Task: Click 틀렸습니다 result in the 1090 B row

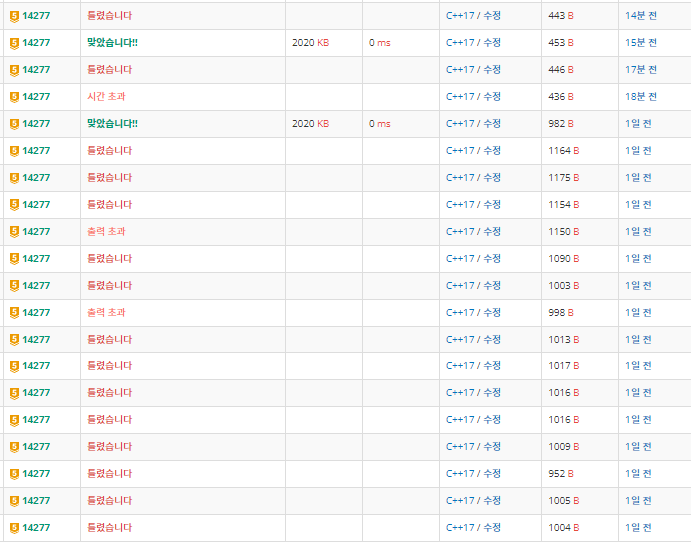Action: (109, 259)
